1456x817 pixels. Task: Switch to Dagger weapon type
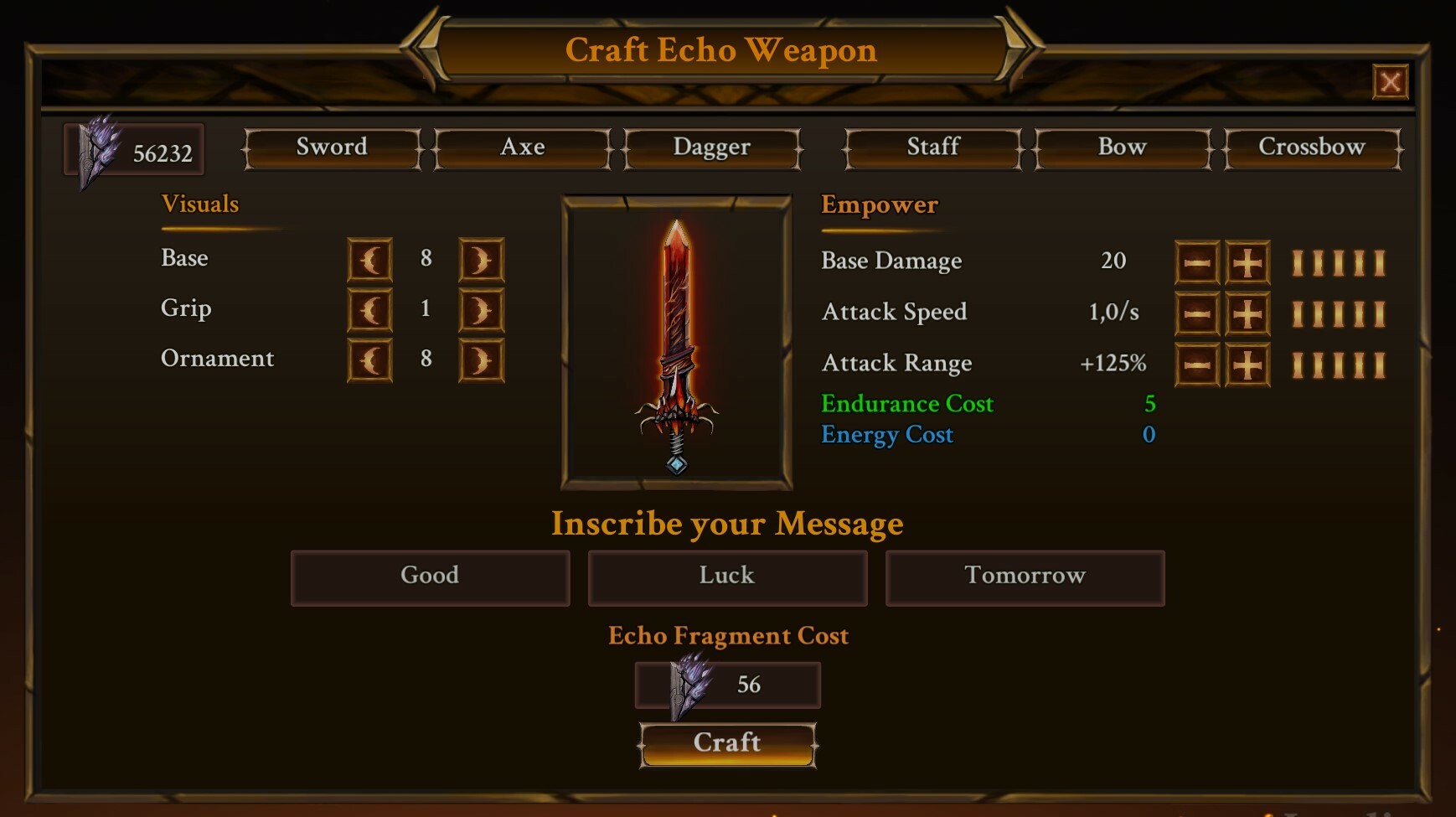712,148
